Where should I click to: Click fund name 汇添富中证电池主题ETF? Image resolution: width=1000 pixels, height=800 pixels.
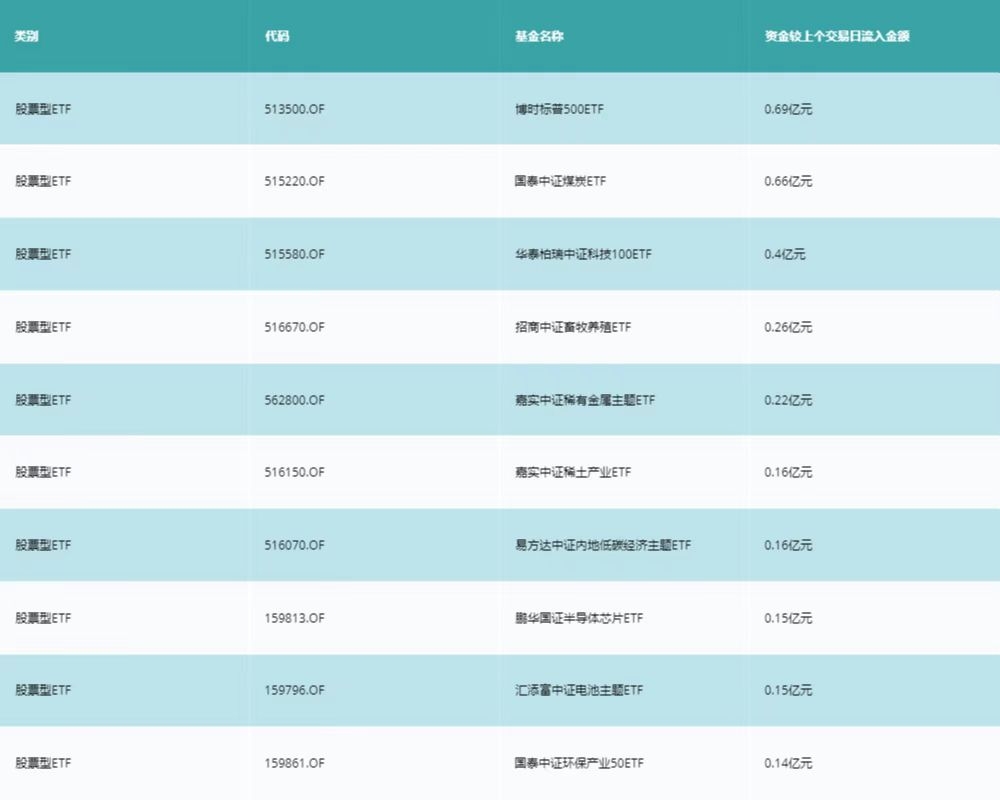(579, 690)
